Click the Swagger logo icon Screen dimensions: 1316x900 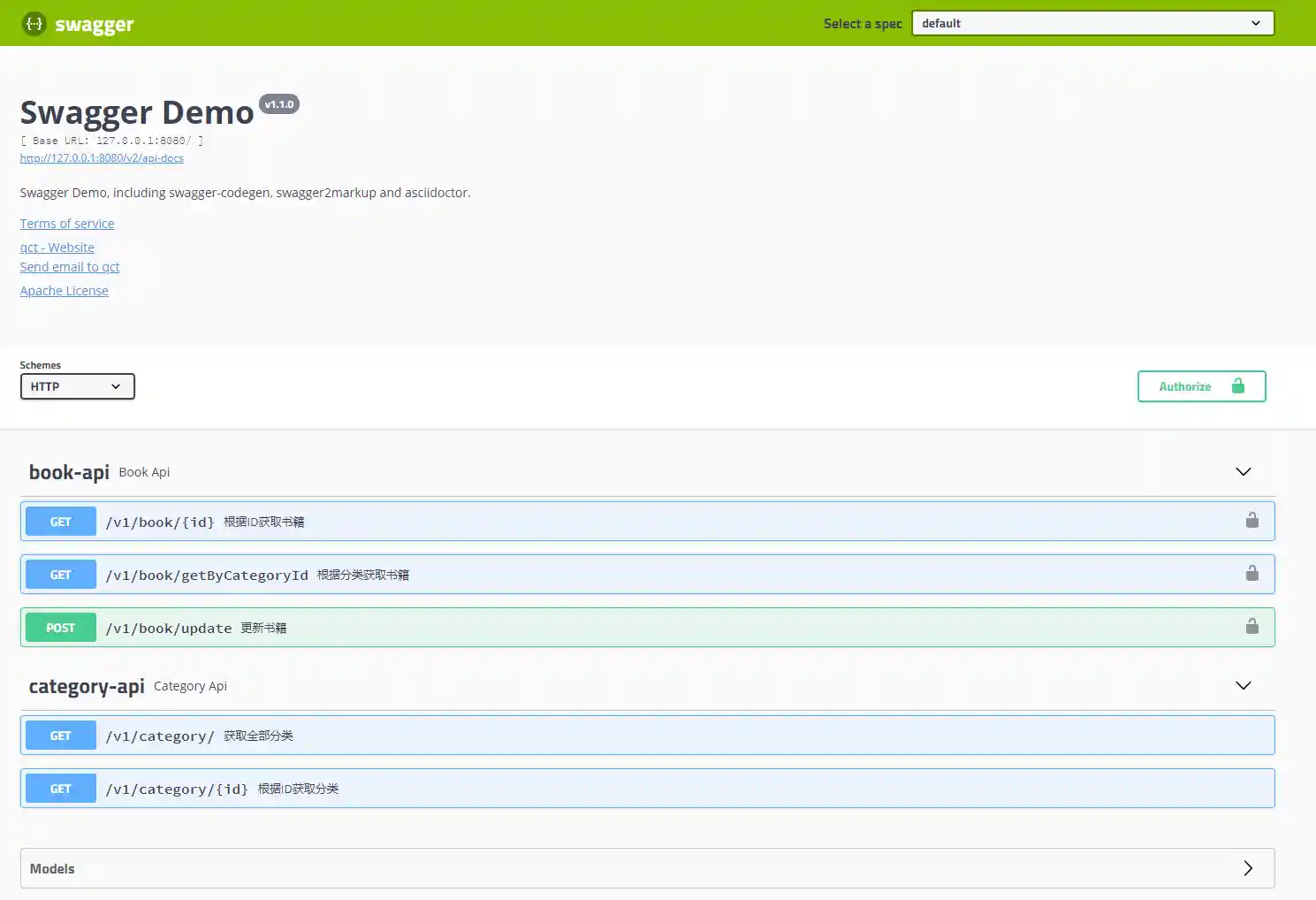tap(34, 24)
